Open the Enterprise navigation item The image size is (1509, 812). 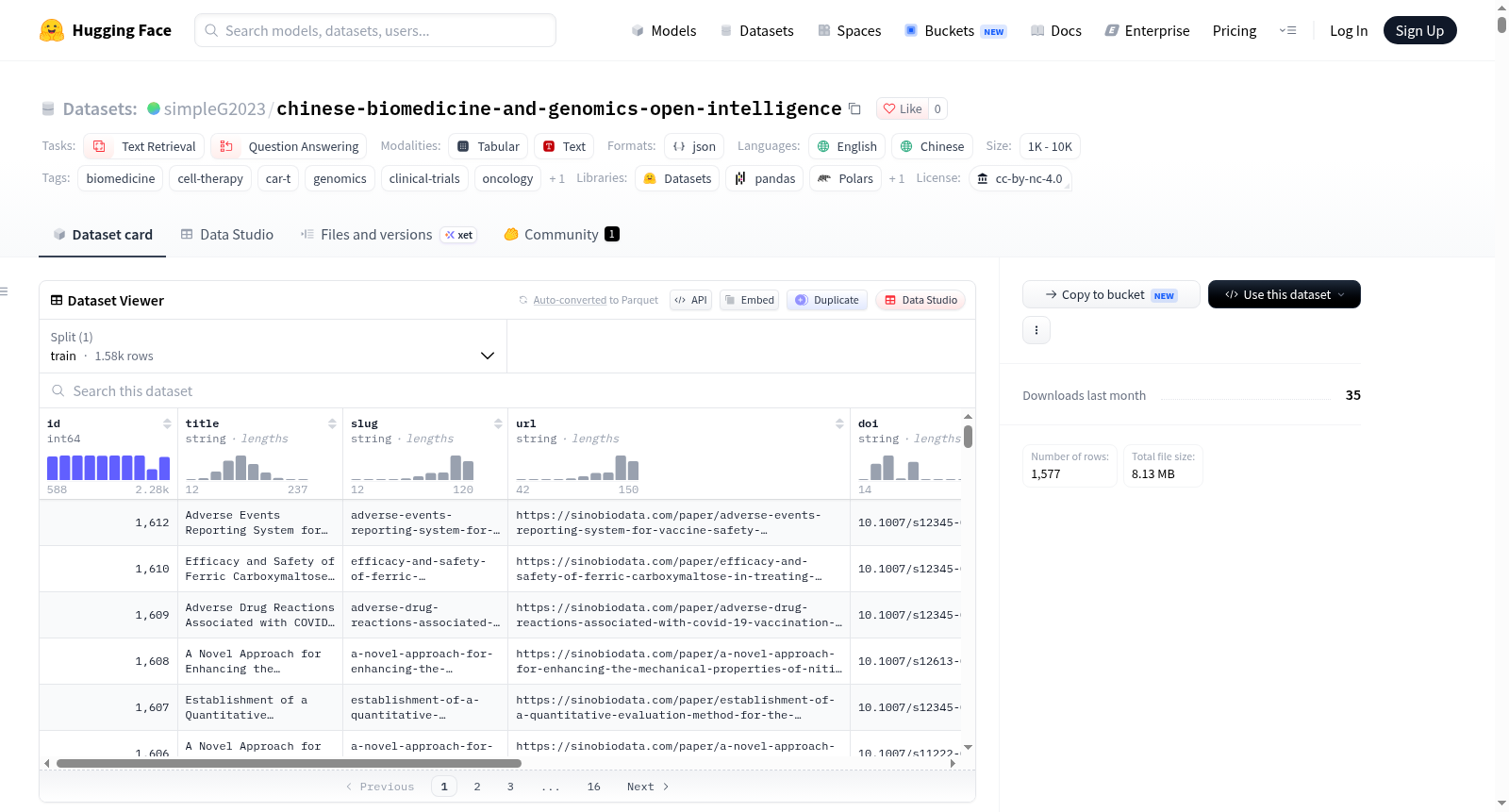[x=1147, y=30]
